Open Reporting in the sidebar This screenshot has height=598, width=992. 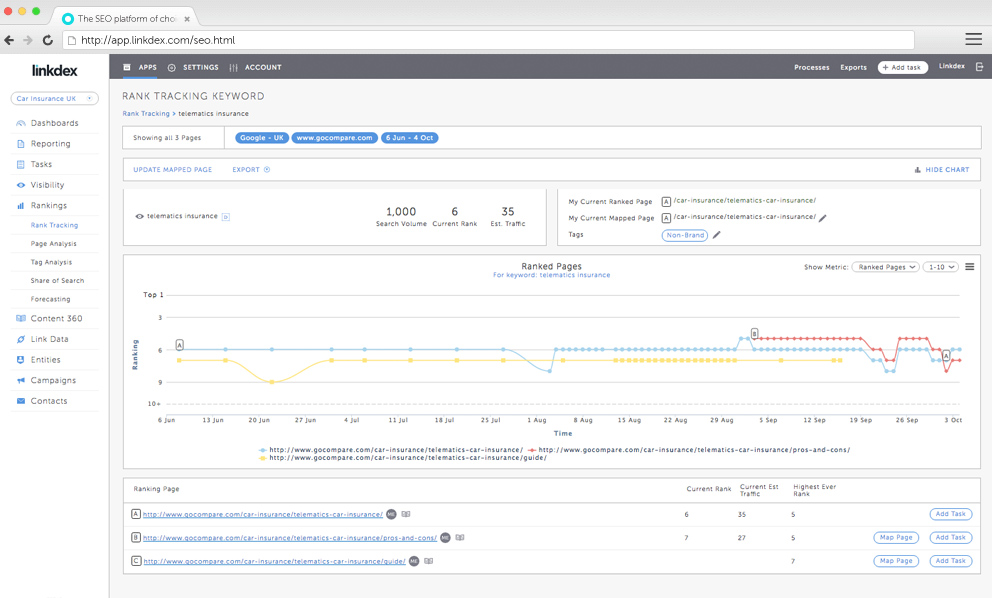[51, 144]
